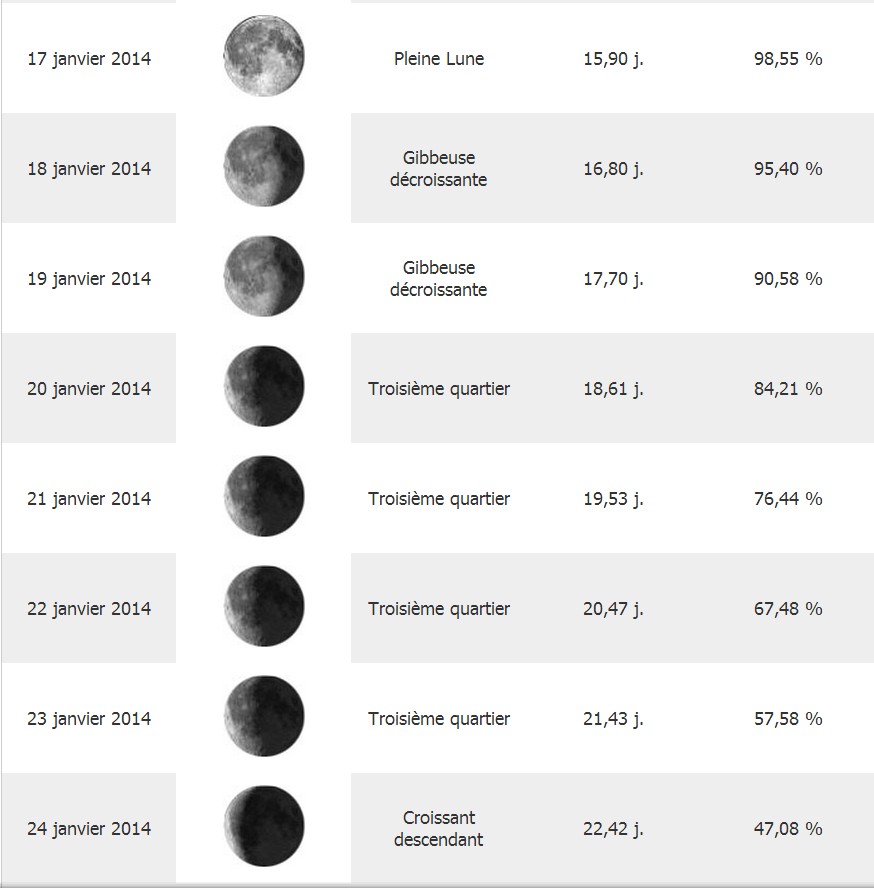Open the 20 janvier third quarter moon image
The height and width of the screenshot is (888, 874).
264,386
